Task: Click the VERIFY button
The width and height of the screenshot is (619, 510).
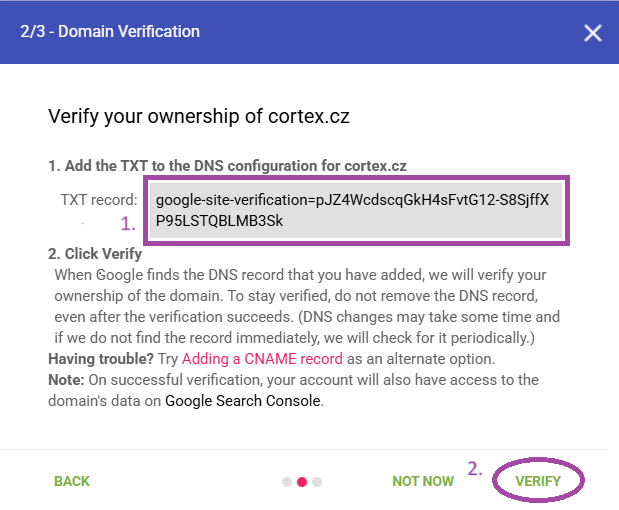Action: point(538,481)
